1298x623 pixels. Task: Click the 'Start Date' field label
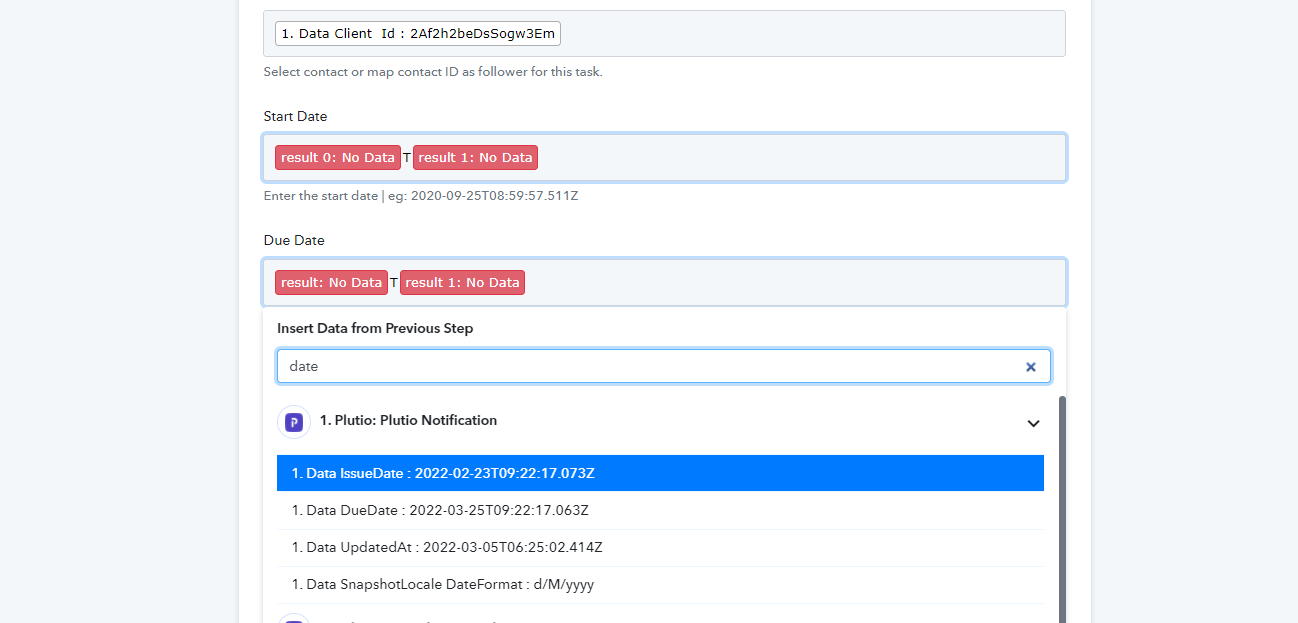tap(295, 116)
